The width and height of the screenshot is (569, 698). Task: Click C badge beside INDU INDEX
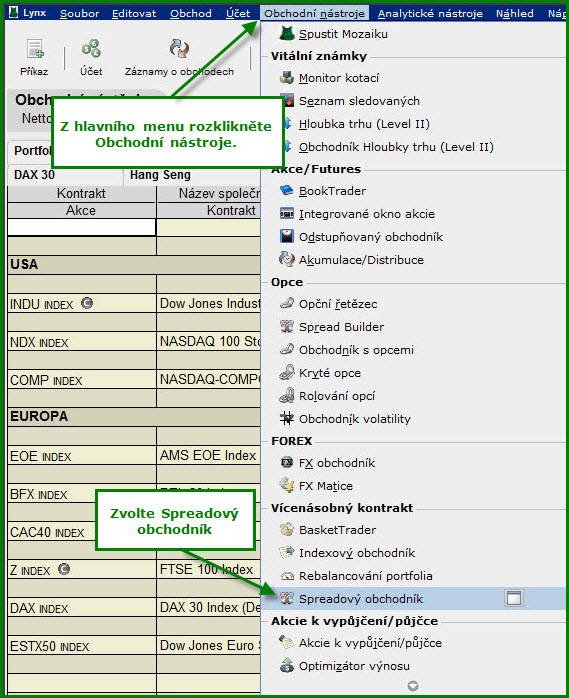[x=87, y=303]
